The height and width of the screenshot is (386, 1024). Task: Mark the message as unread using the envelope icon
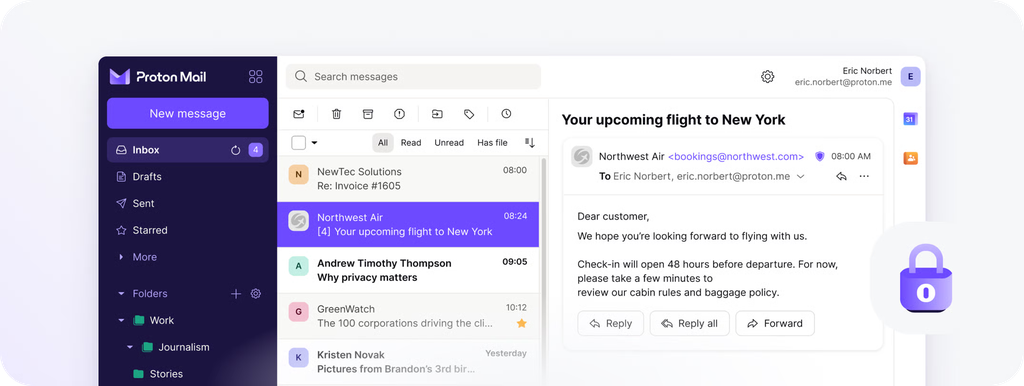pos(298,114)
